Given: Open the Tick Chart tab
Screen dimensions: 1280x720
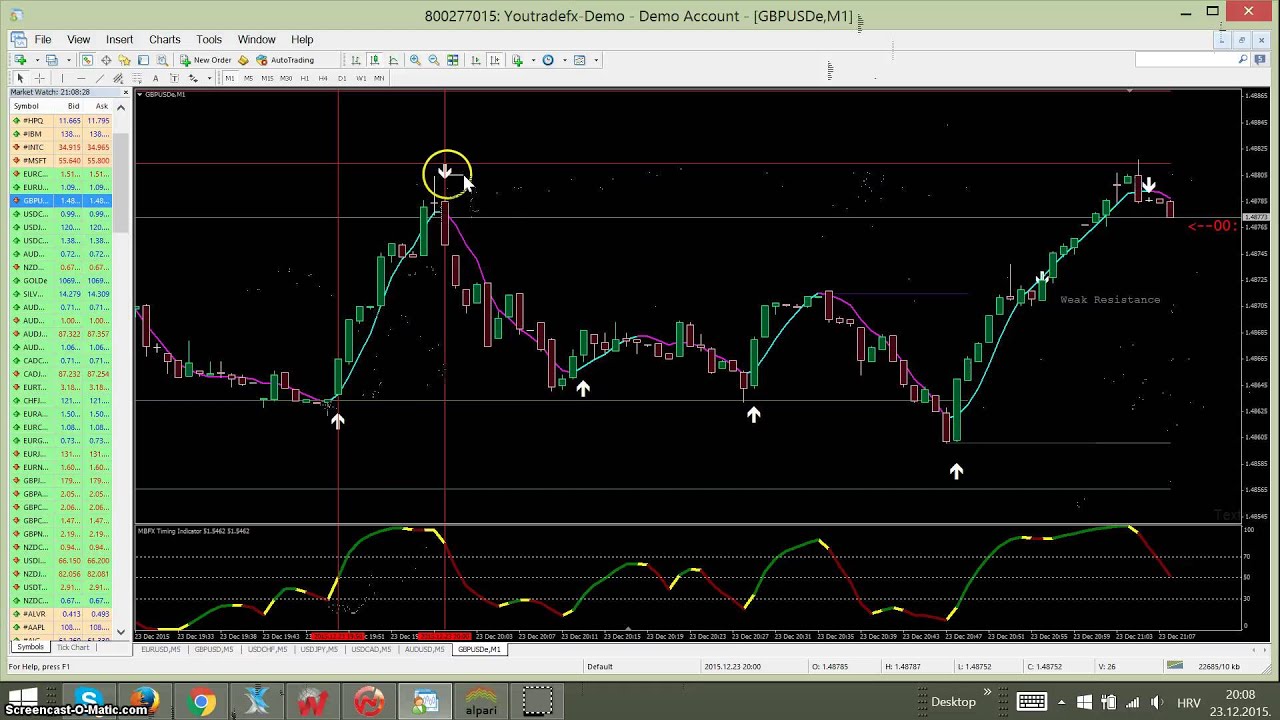Looking at the screenshot, I should pyautogui.click(x=73, y=648).
